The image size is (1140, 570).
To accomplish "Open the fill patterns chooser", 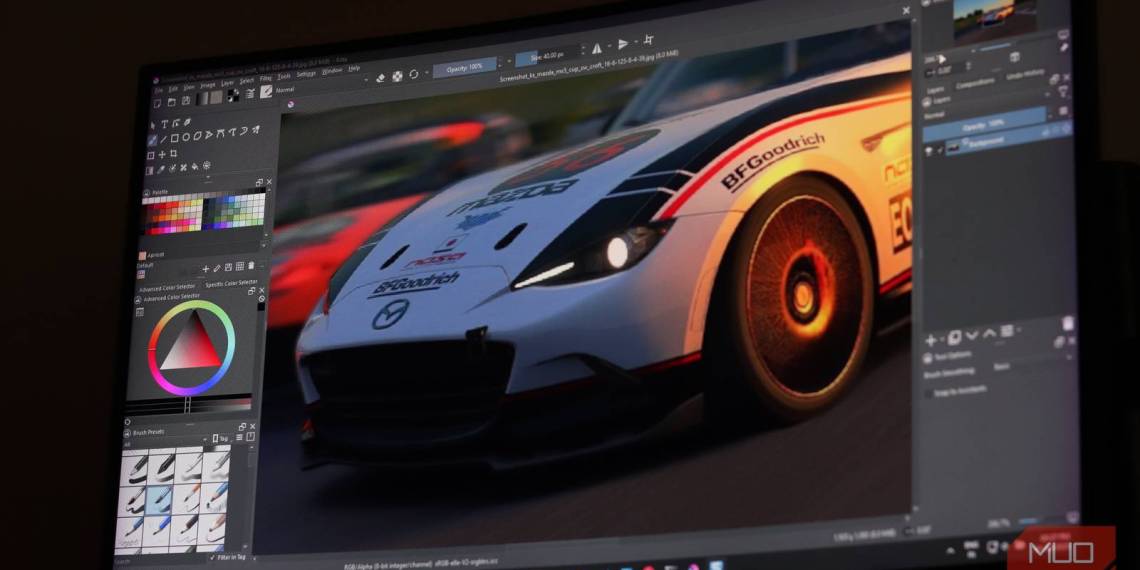I will tap(217, 97).
